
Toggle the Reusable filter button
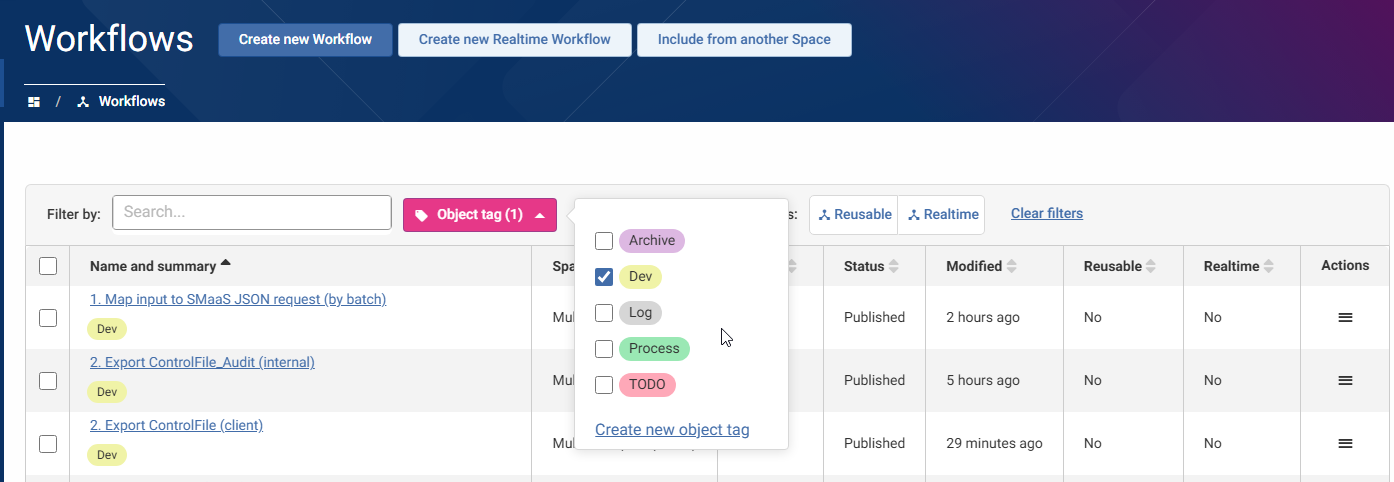point(854,215)
